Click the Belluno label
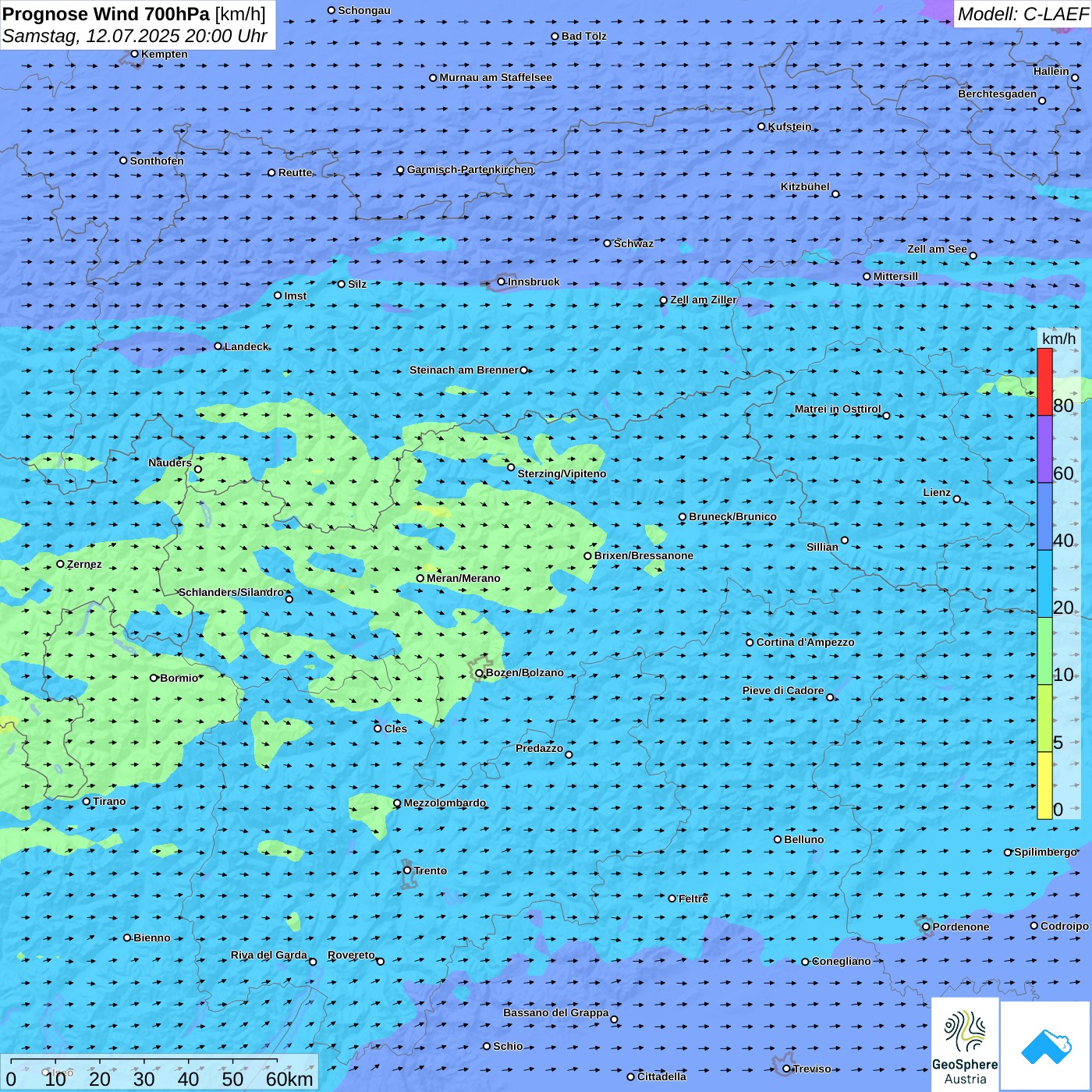 tap(803, 839)
